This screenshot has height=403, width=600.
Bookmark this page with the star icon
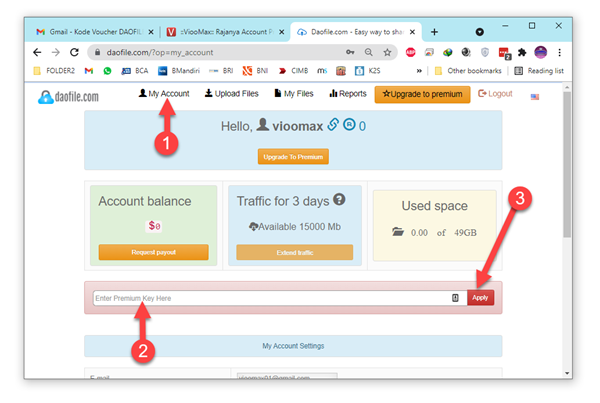click(x=386, y=52)
